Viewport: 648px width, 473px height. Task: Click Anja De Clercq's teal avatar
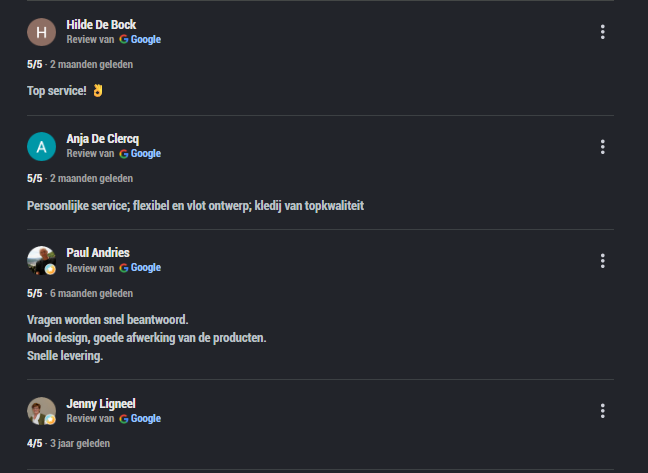(41, 147)
